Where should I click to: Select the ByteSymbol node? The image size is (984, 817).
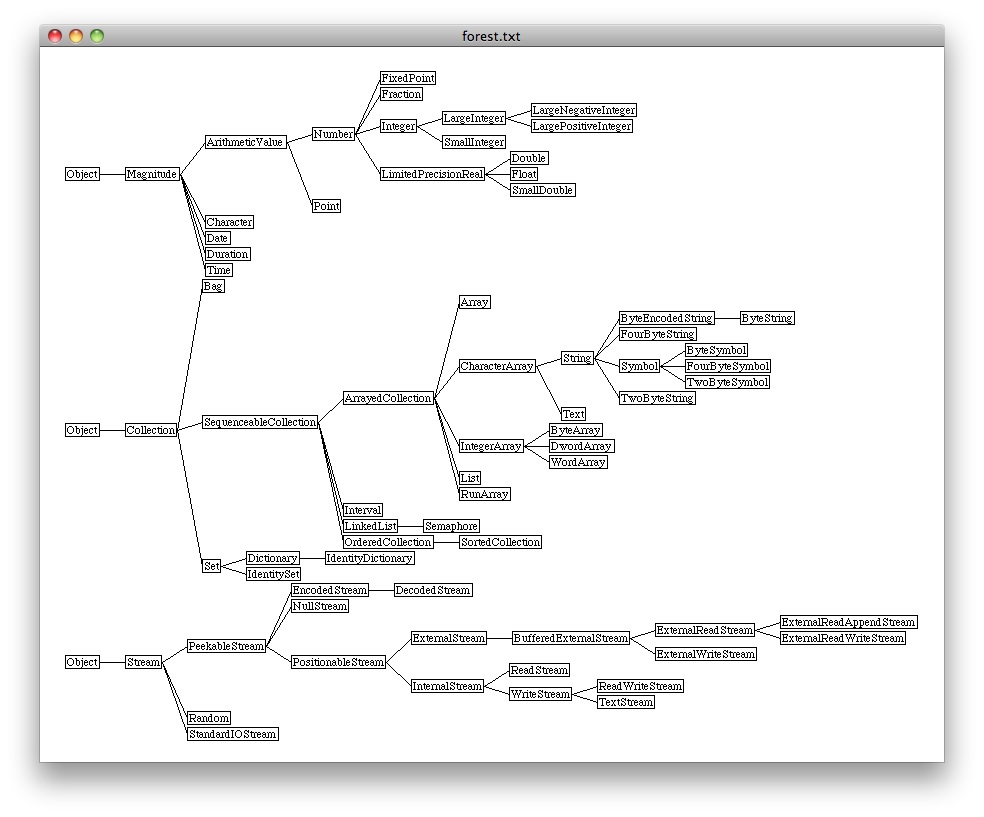[717, 350]
